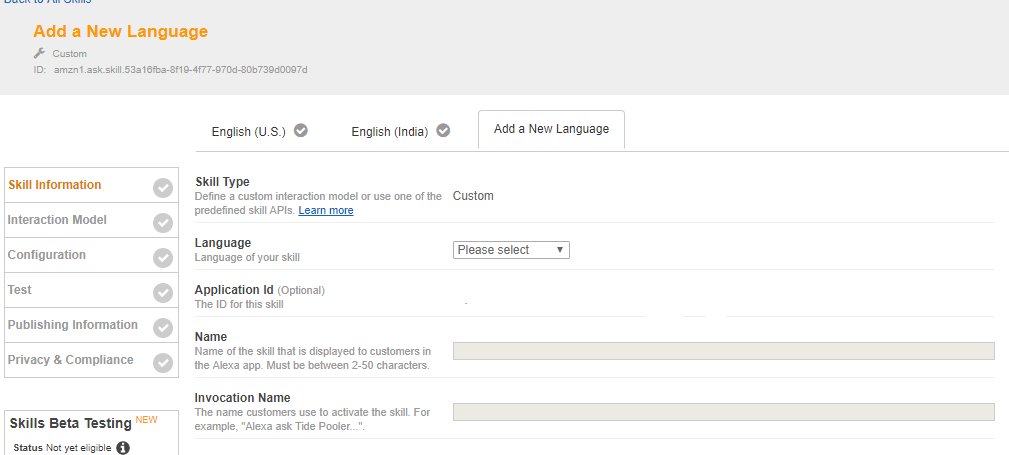Click the checkmark icon beside Interaction Model
The image size is (1009, 455).
click(163, 222)
